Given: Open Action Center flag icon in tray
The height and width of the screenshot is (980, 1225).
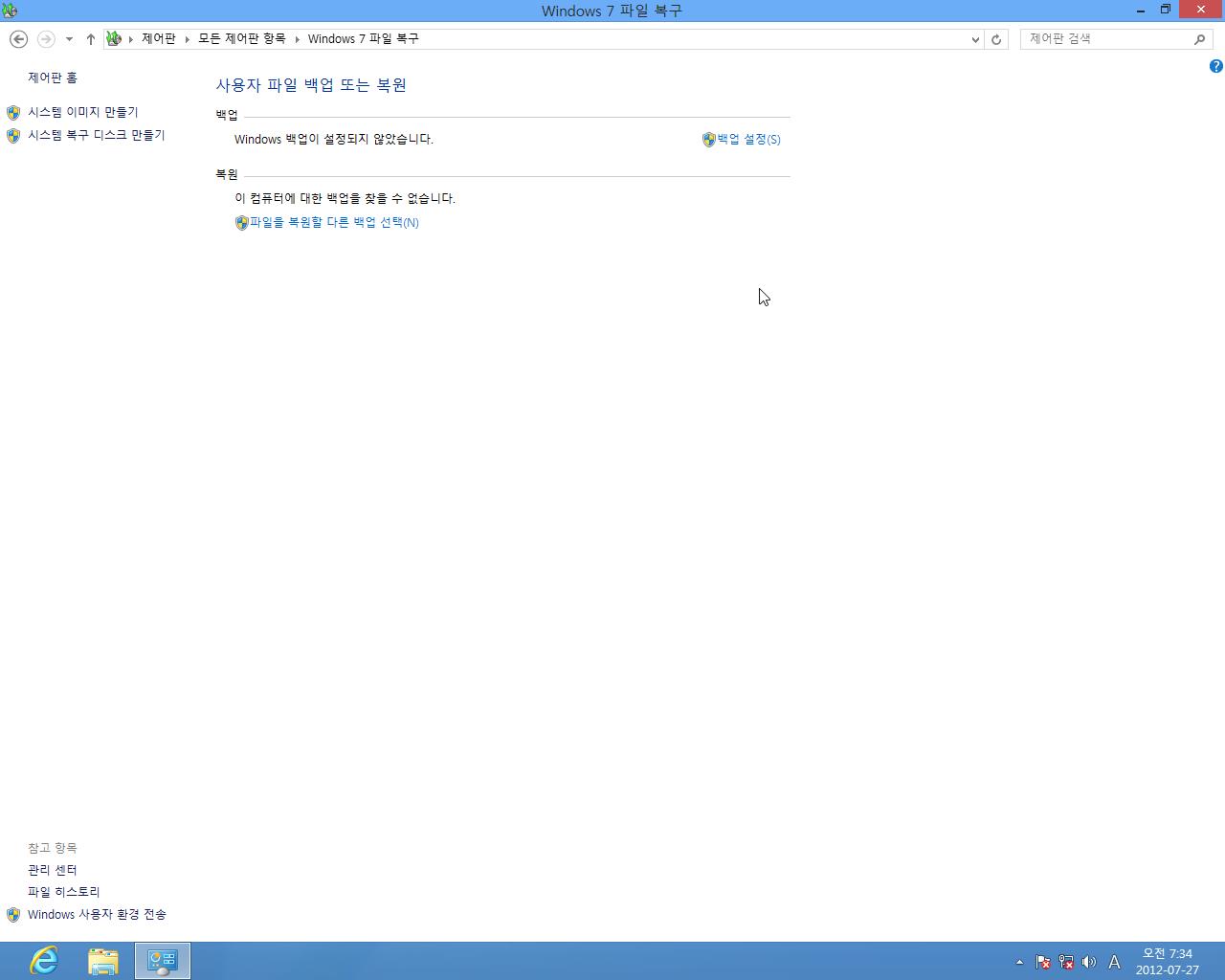Looking at the screenshot, I should click(x=1043, y=962).
